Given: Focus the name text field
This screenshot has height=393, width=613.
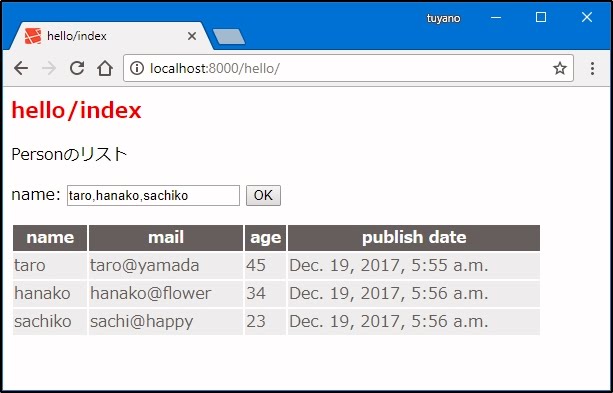Looking at the screenshot, I should 153,195.
